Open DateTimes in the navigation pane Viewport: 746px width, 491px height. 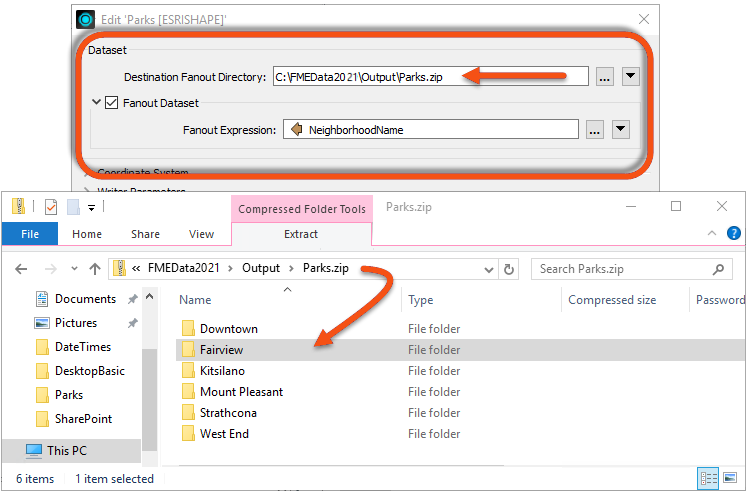pos(83,347)
